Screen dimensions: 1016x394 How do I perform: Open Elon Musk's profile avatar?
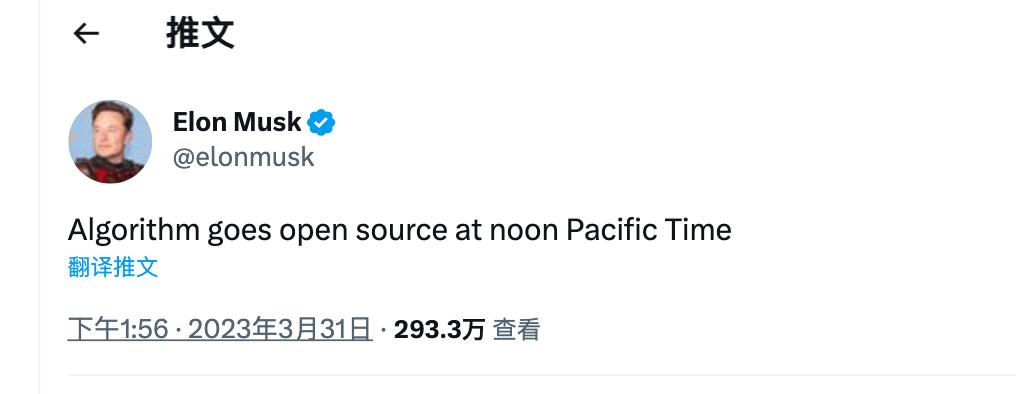coord(110,142)
